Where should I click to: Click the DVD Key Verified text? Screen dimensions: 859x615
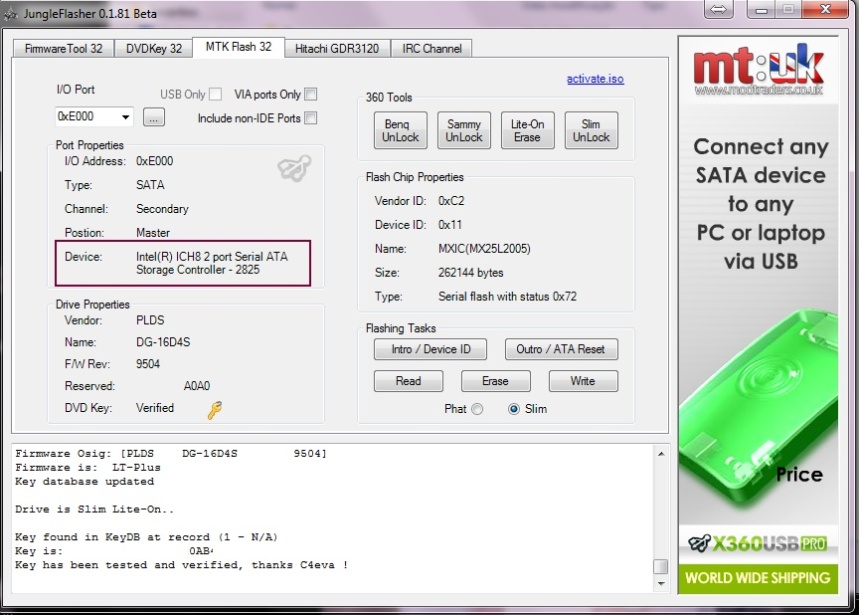coord(155,408)
